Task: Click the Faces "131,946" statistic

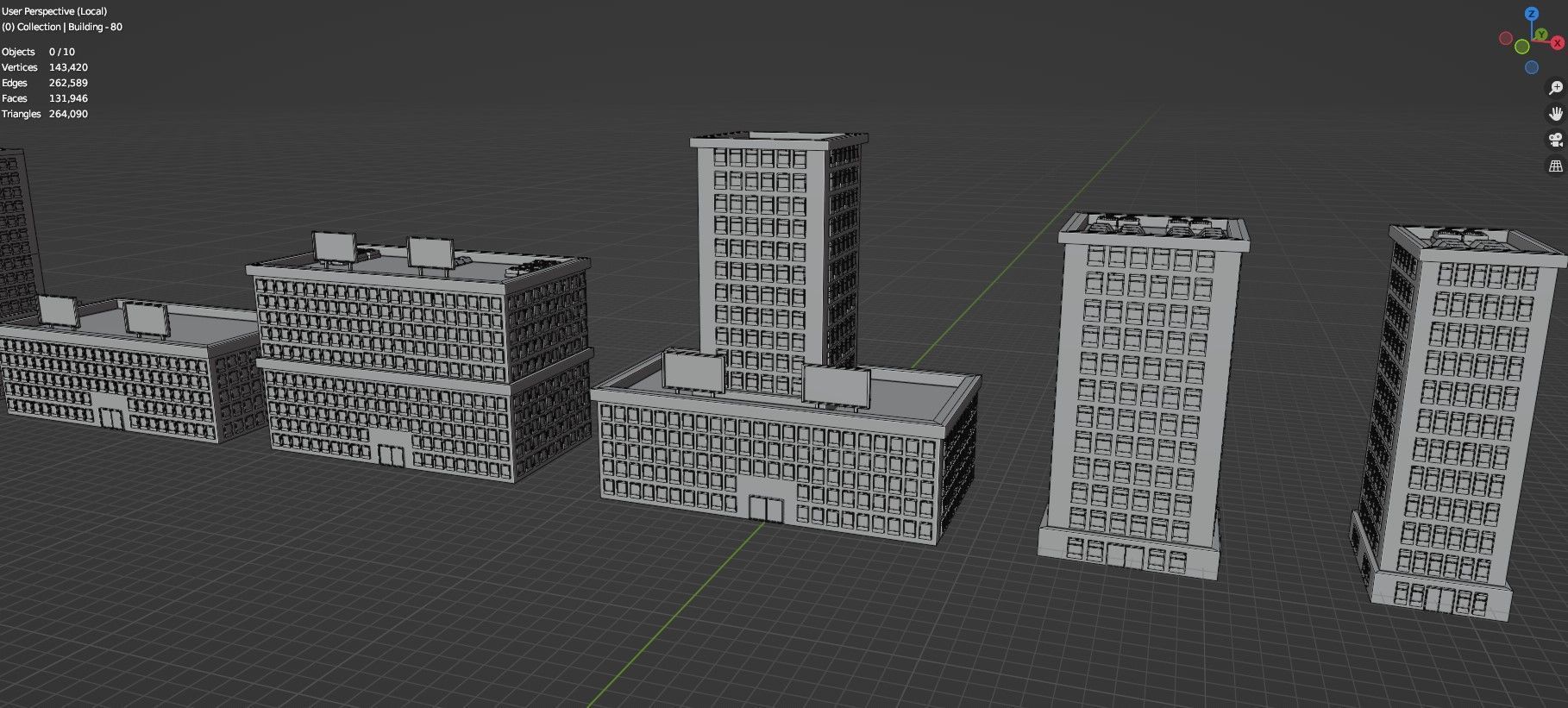Action: (68, 98)
